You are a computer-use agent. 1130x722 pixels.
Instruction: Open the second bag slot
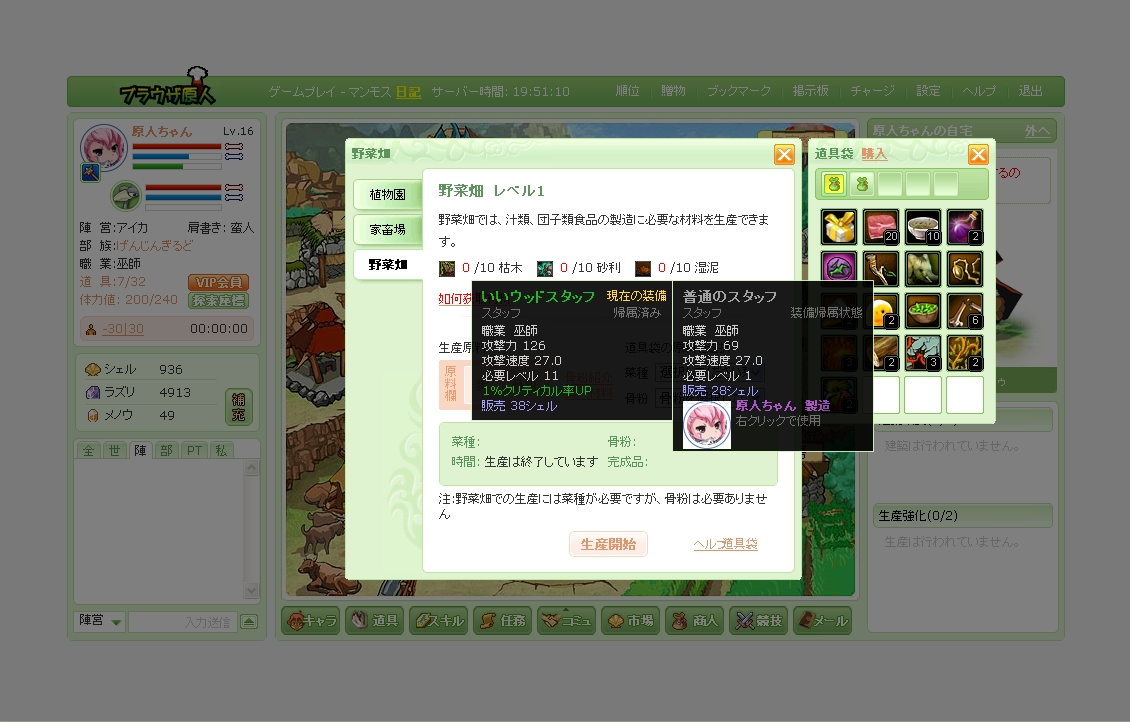click(862, 184)
